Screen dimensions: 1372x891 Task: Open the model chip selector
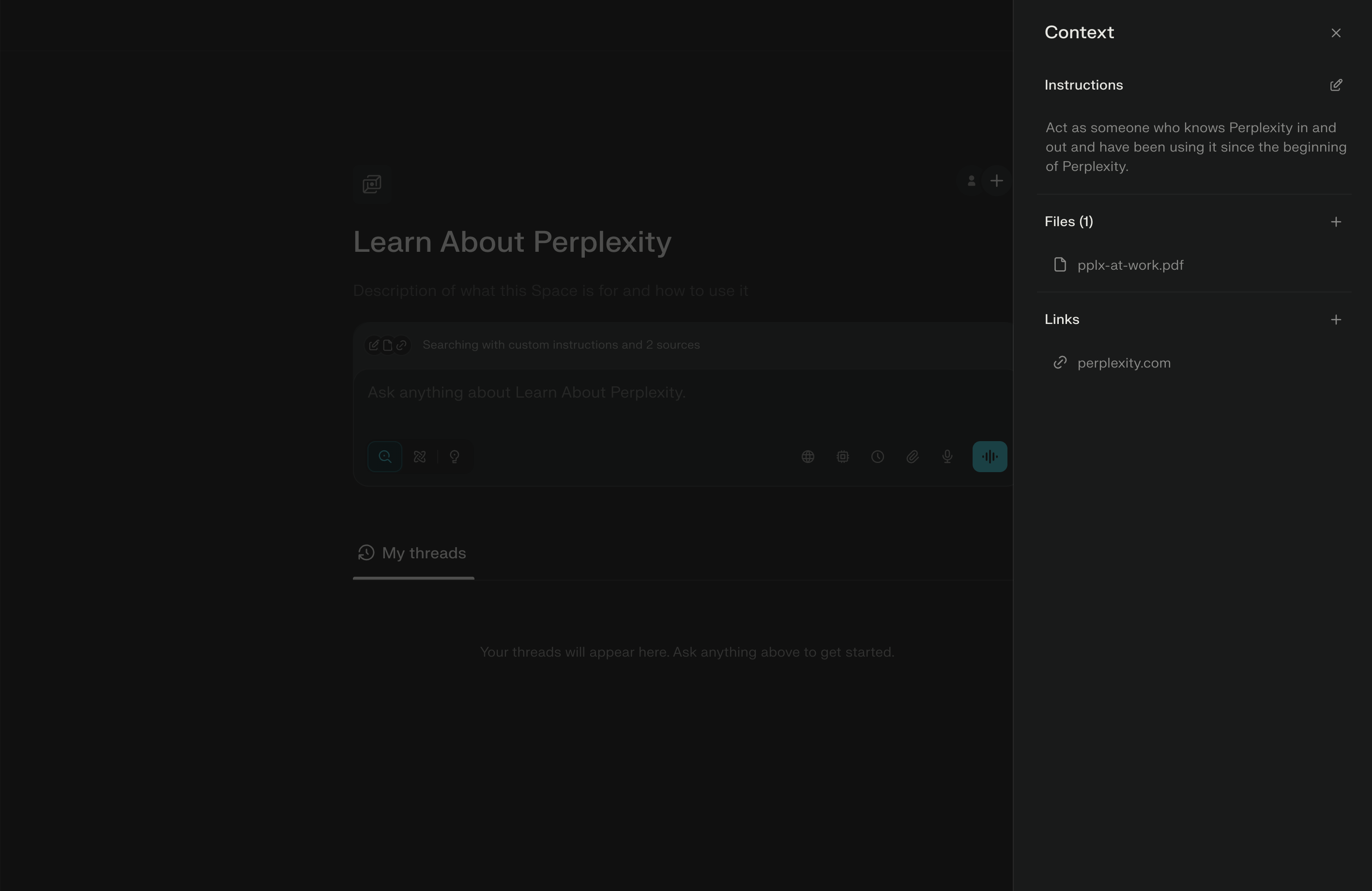tap(842, 457)
